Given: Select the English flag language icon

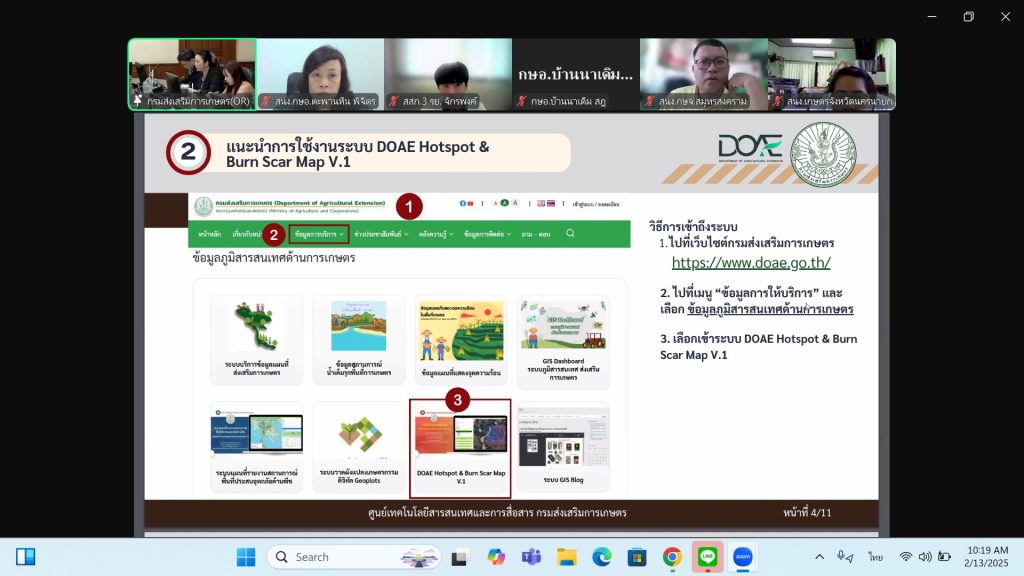Looking at the screenshot, I should [541, 204].
